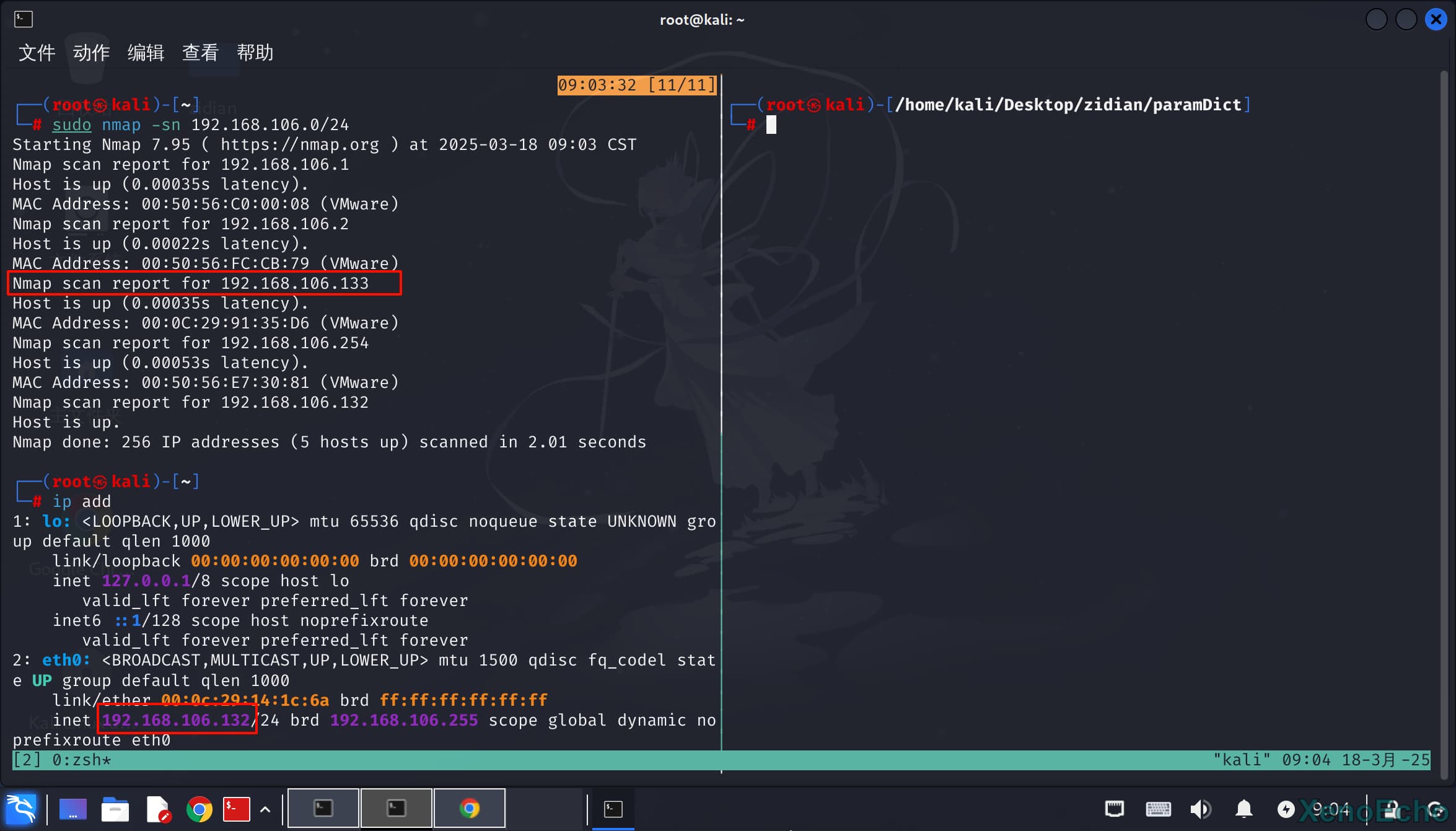Click the keyboard layout tray icon
Viewport: 1456px width, 831px height.
1157,809
